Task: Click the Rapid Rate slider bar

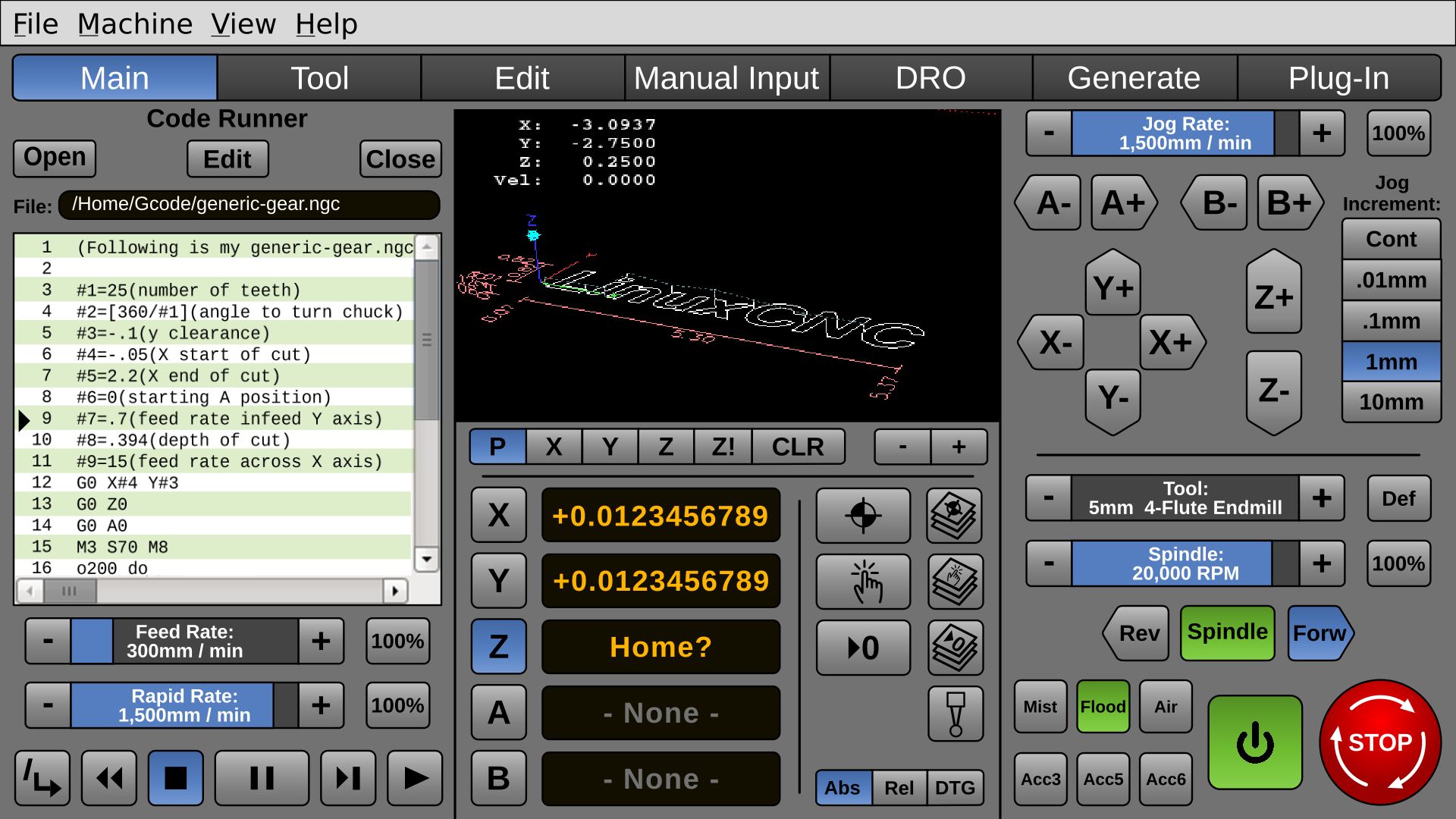Action: click(x=184, y=705)
